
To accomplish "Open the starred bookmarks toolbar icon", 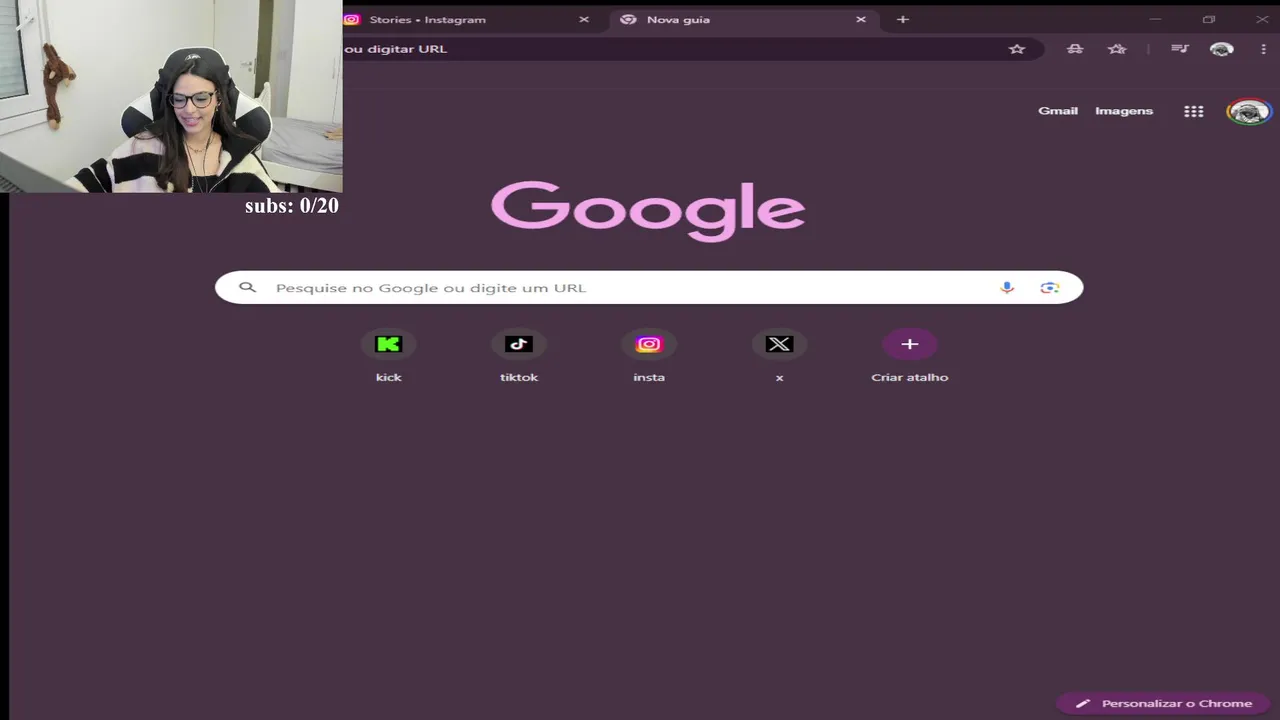I will [x=1117, y=48].
